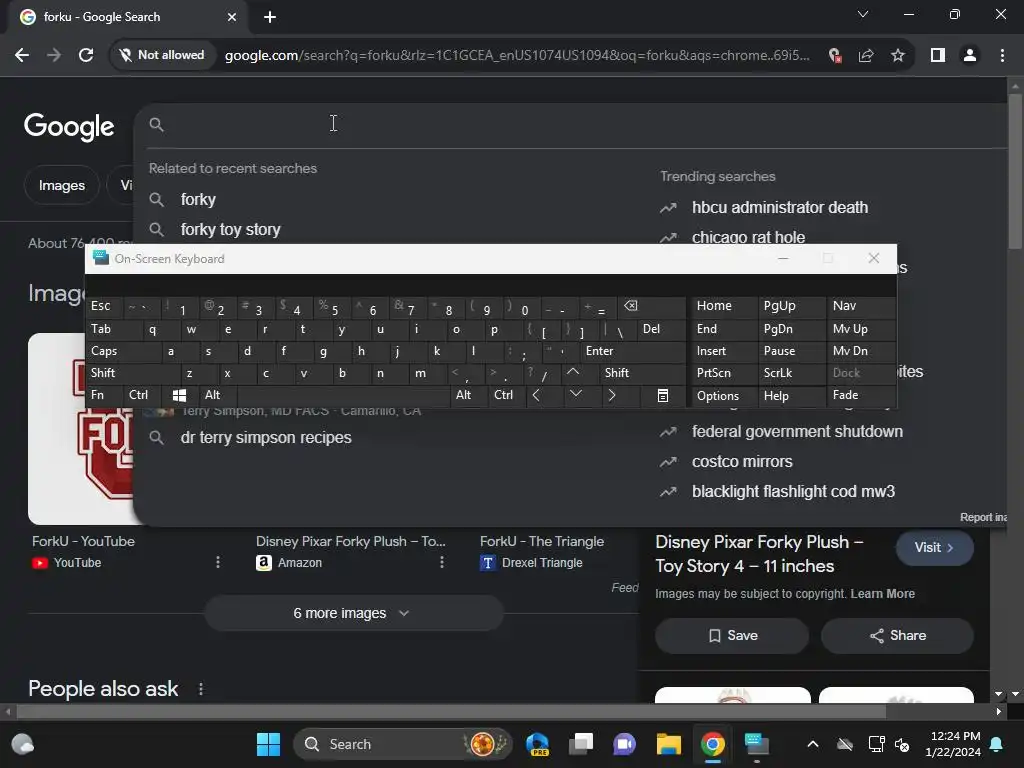Image resolution: width=1024 pixels, height=768 pixels.
Task: Click the Chrome address bar URL
Action: [x=517, y=56]
